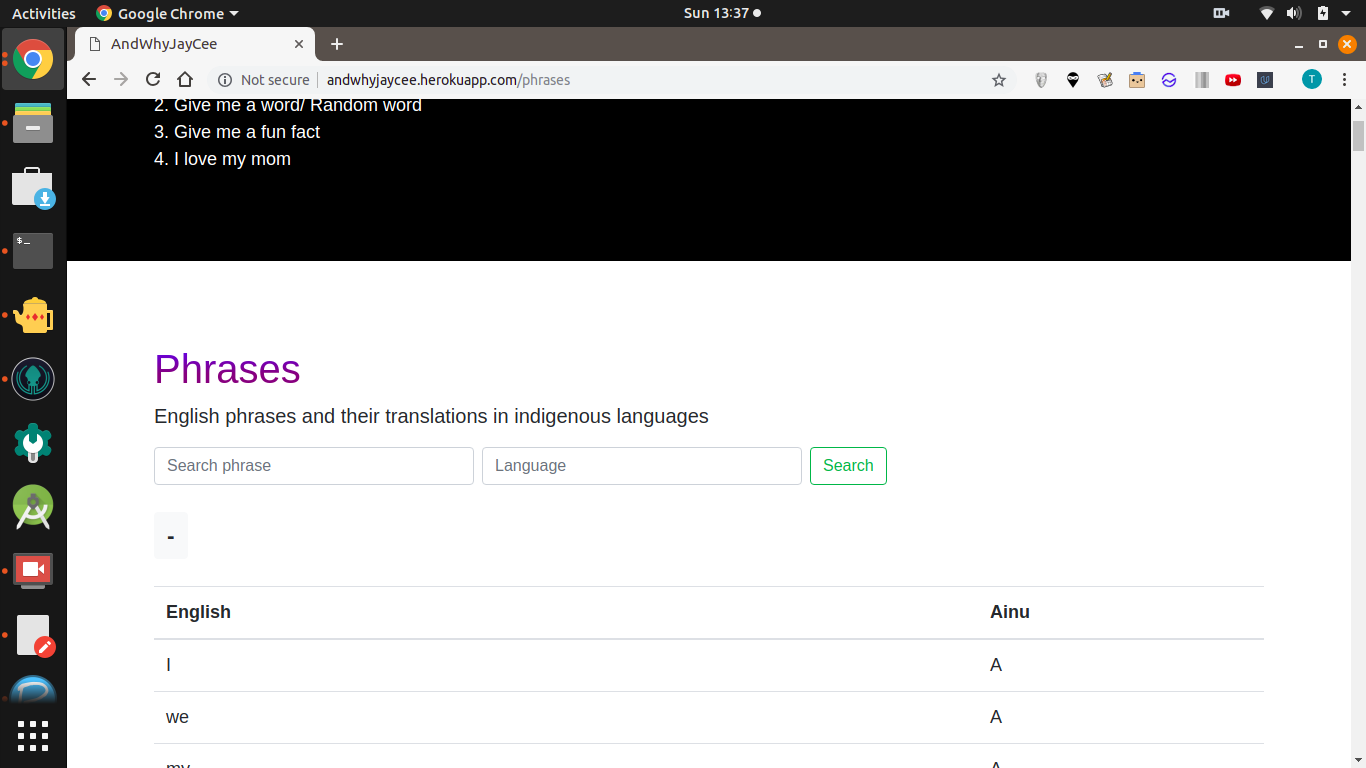Open the Chrome three-dot menu
The image size is (1366, 768).
[1344, 80]
